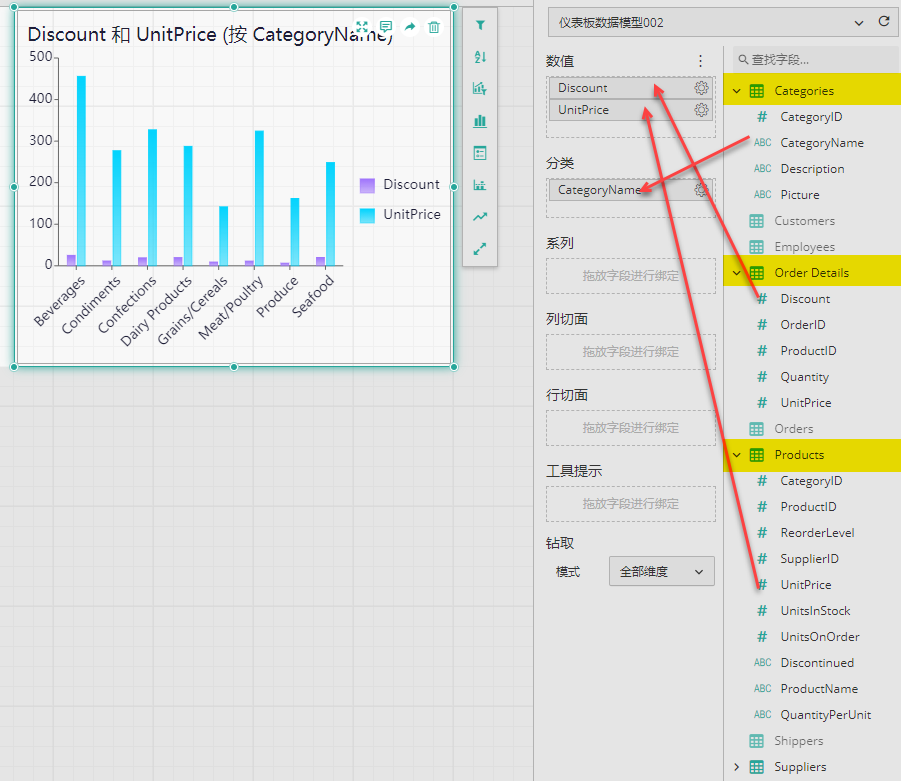The height and width of the screenshot is (781, 901).
Task: Click the 系列 field drop zone
Action: point(631,276)
